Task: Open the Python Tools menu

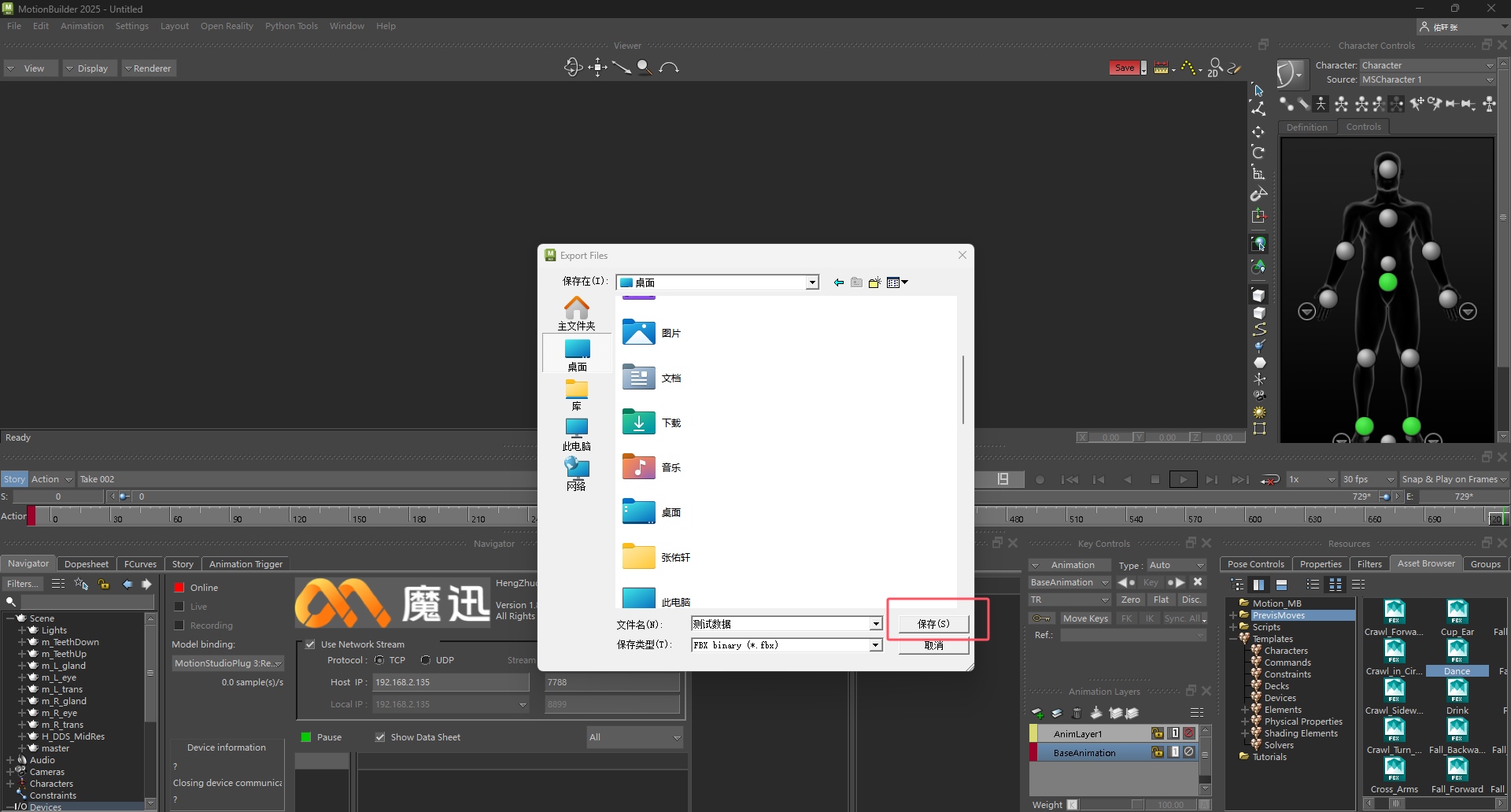Action: coord(290,26)
